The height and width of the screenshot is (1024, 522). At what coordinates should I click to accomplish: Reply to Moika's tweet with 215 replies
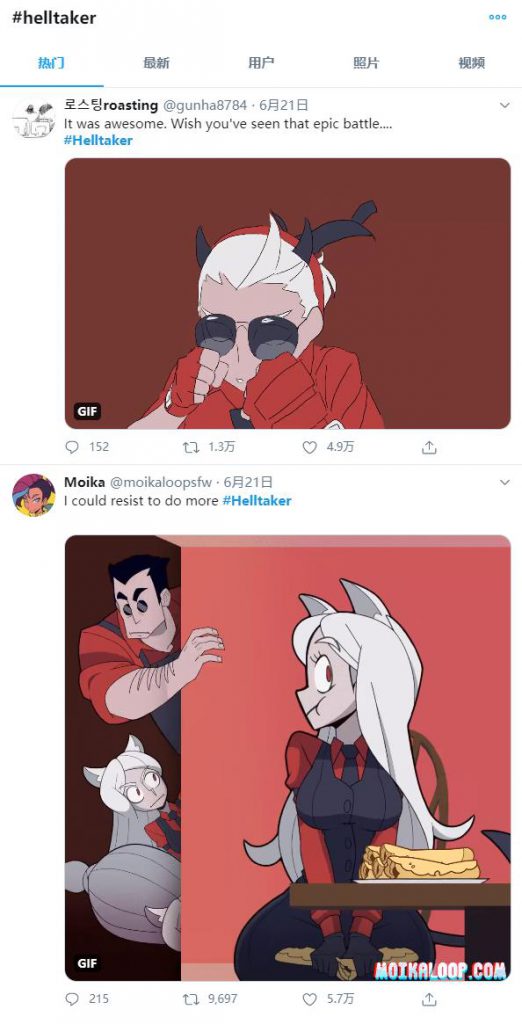72,999
